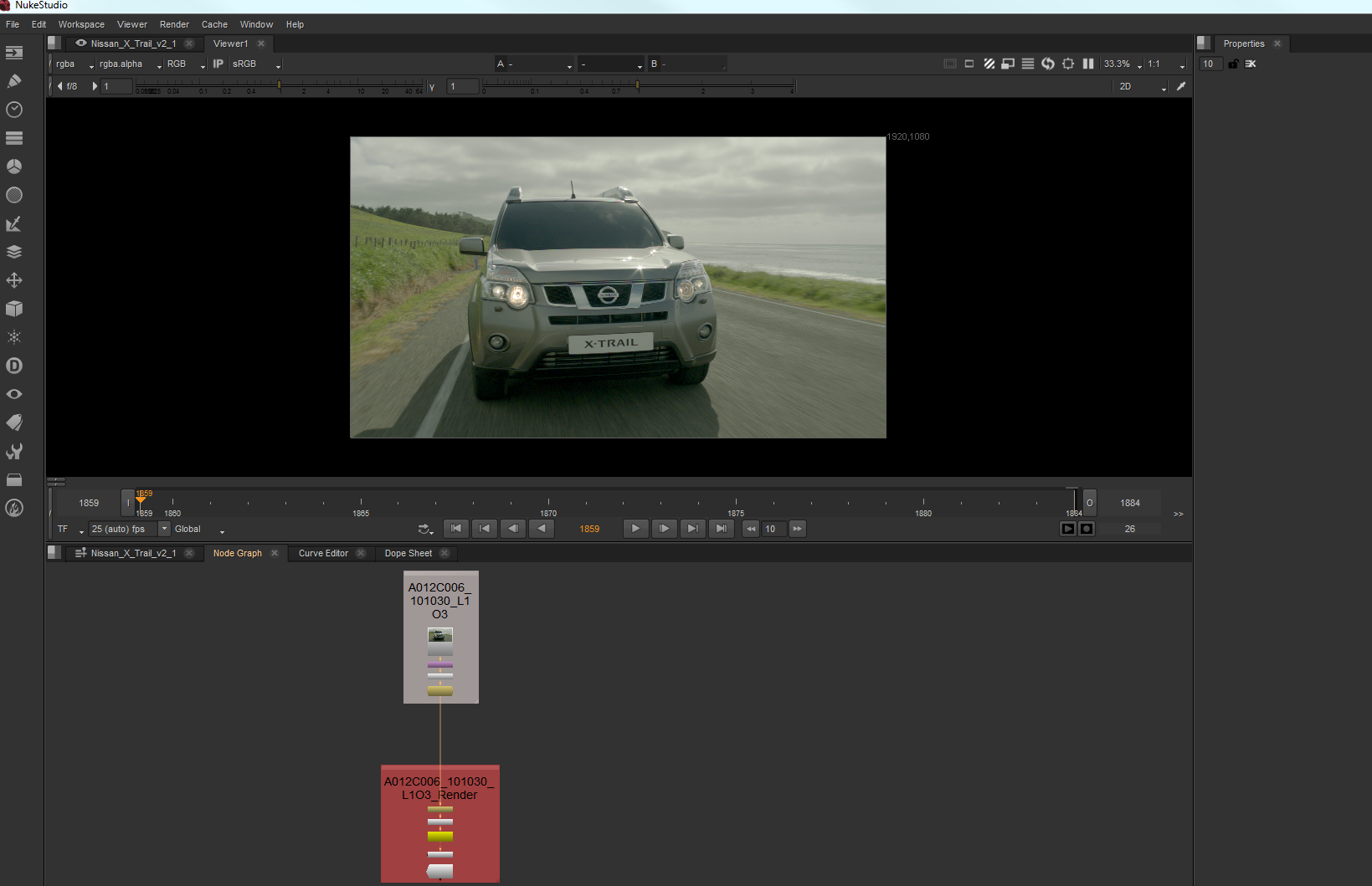
Task: Open the Time nodes clock icon
Action: pos(14,110)
